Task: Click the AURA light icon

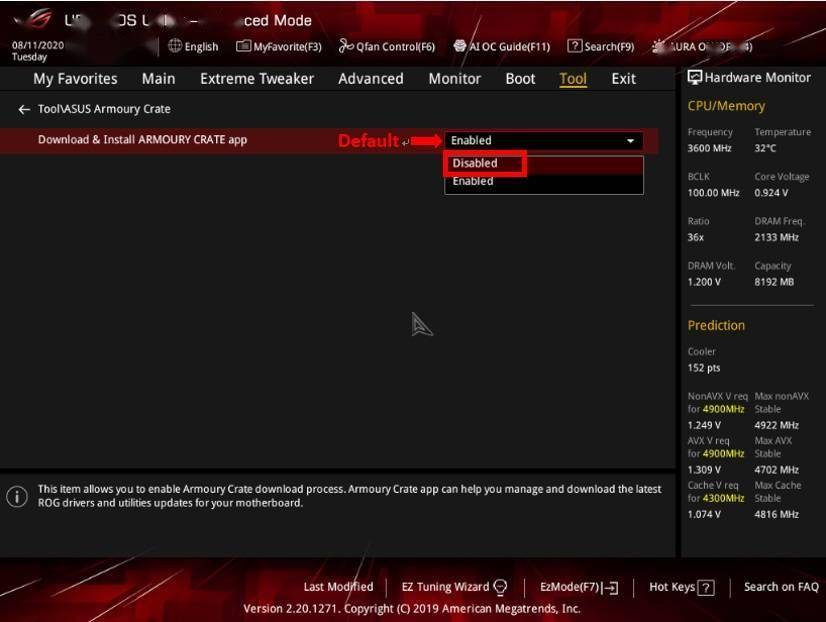Action: click(x=658, y=46)
